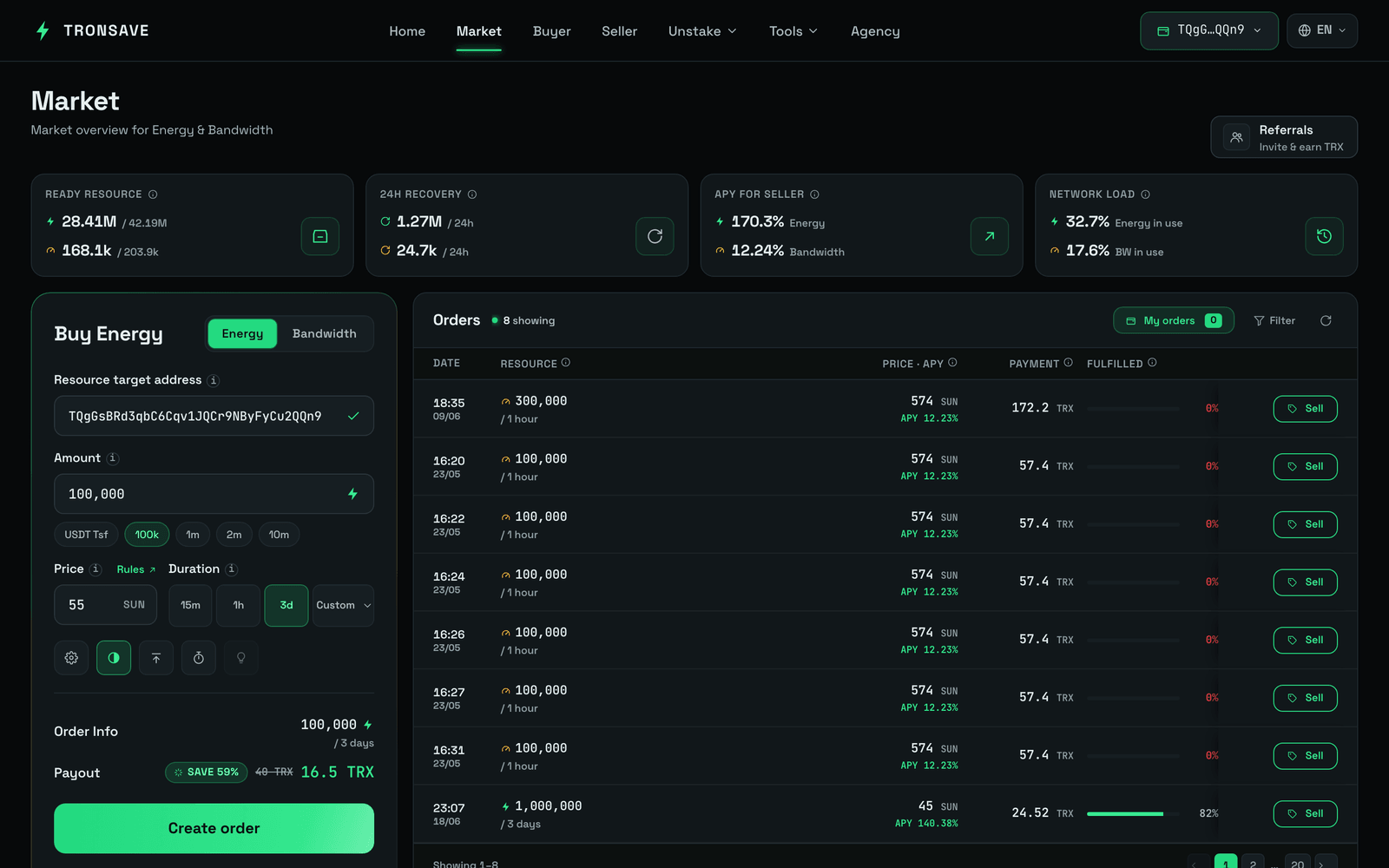Click the lightbulb hint option icon
This screenshot has height=868, width=1389.
(x=241, y=658)
